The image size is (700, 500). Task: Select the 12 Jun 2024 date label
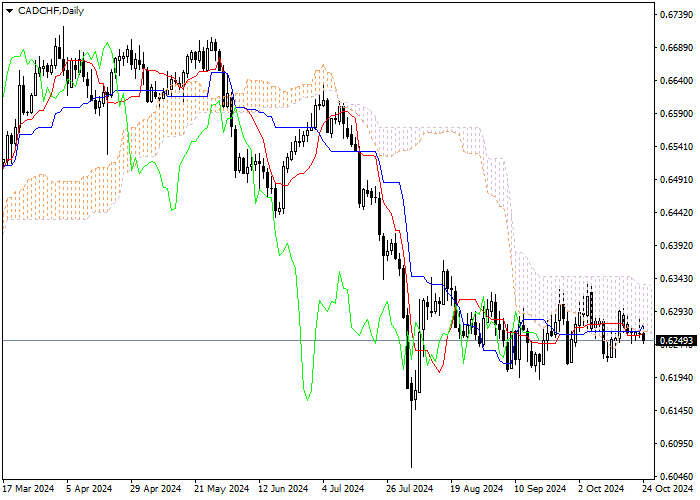tap(283, 489)
